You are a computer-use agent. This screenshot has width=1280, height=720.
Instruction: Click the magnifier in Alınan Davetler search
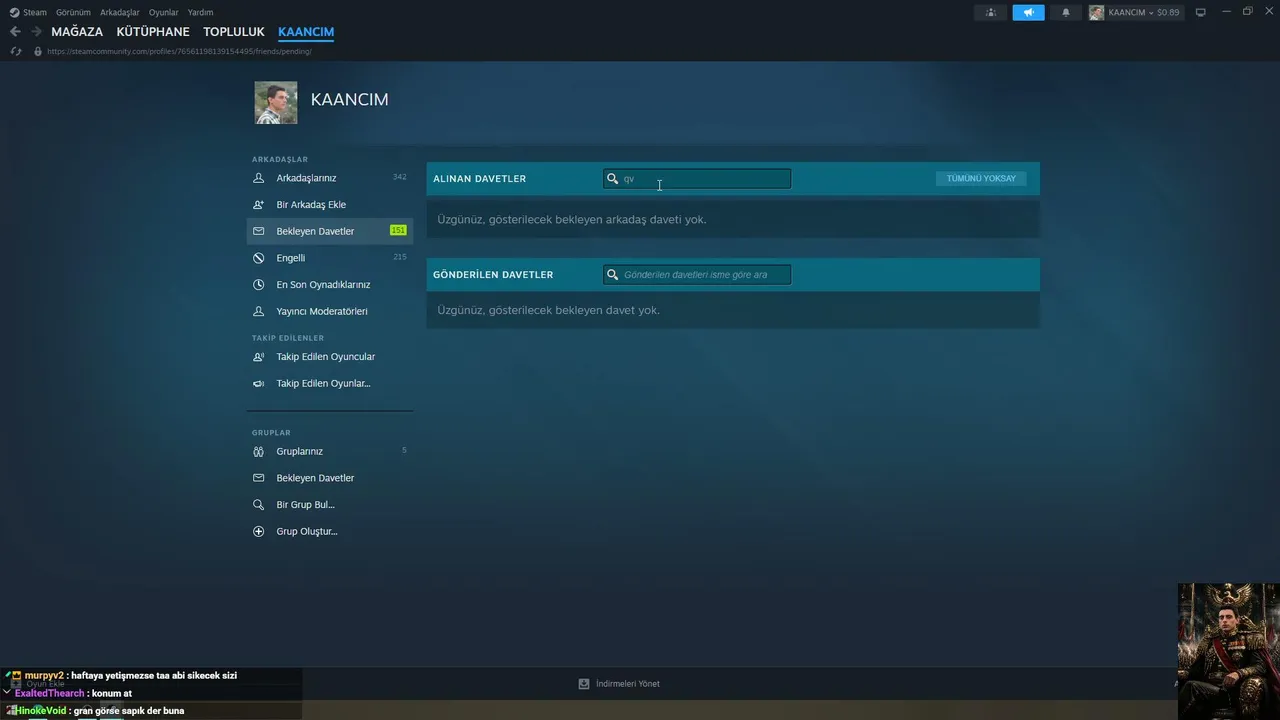pyautogui.click(x=613, y=179)
